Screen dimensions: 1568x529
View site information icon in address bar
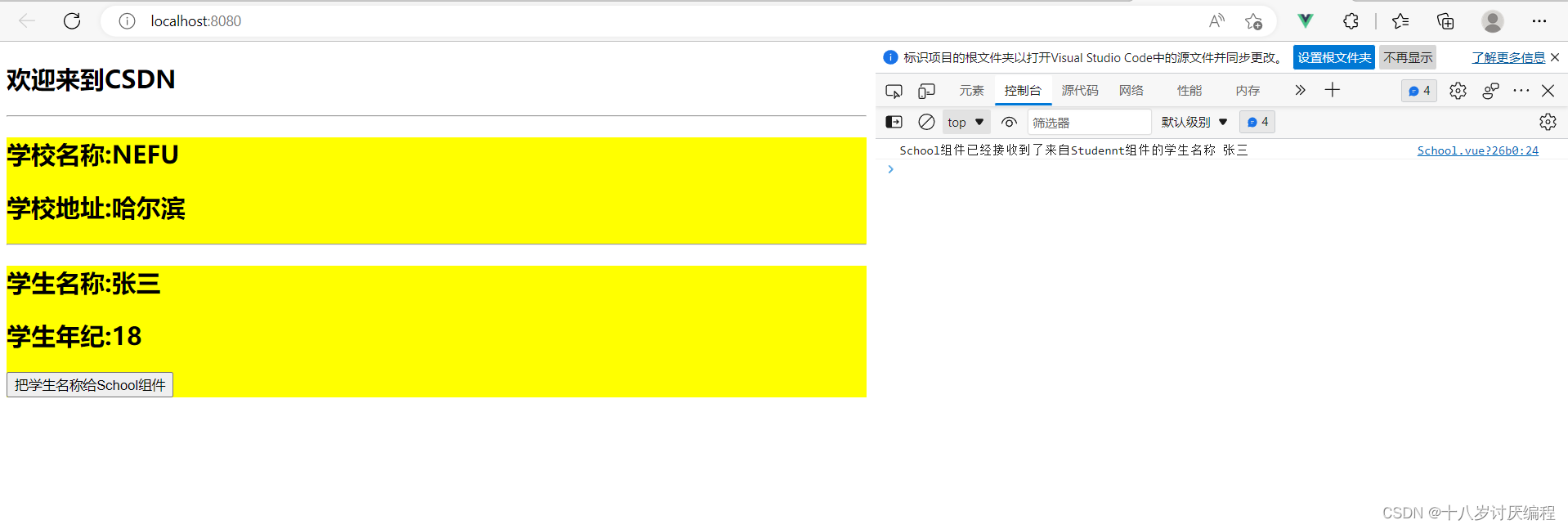pyautogui.click(x=127, y=21)
